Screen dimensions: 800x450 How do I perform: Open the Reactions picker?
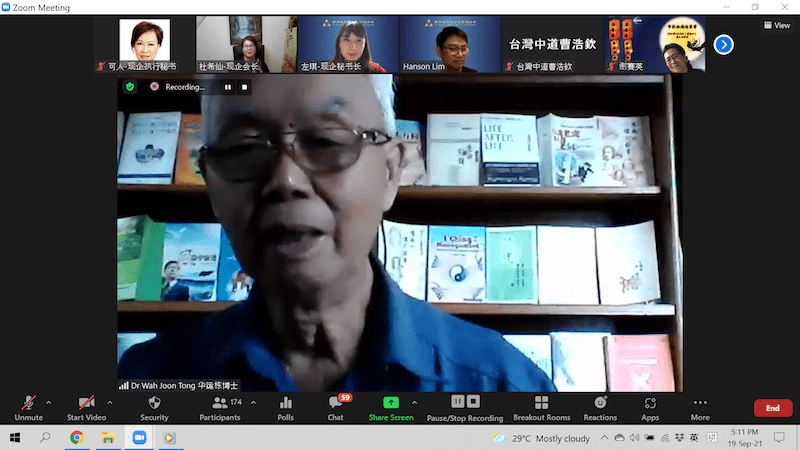[600, 407]
